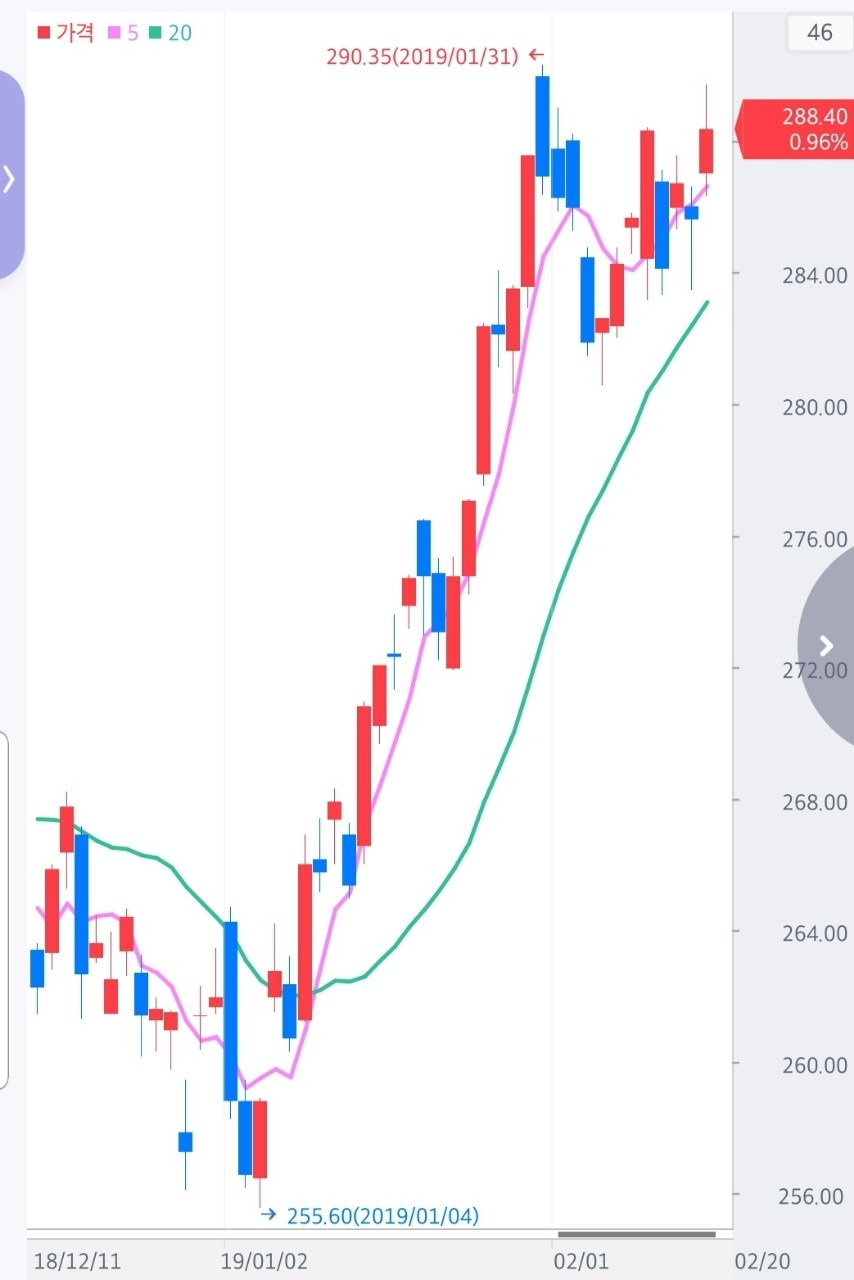The image size is (854, 1280).
Task: Select the current price tag 288.40
Action: pyautogui.click(x=794, y=129)
